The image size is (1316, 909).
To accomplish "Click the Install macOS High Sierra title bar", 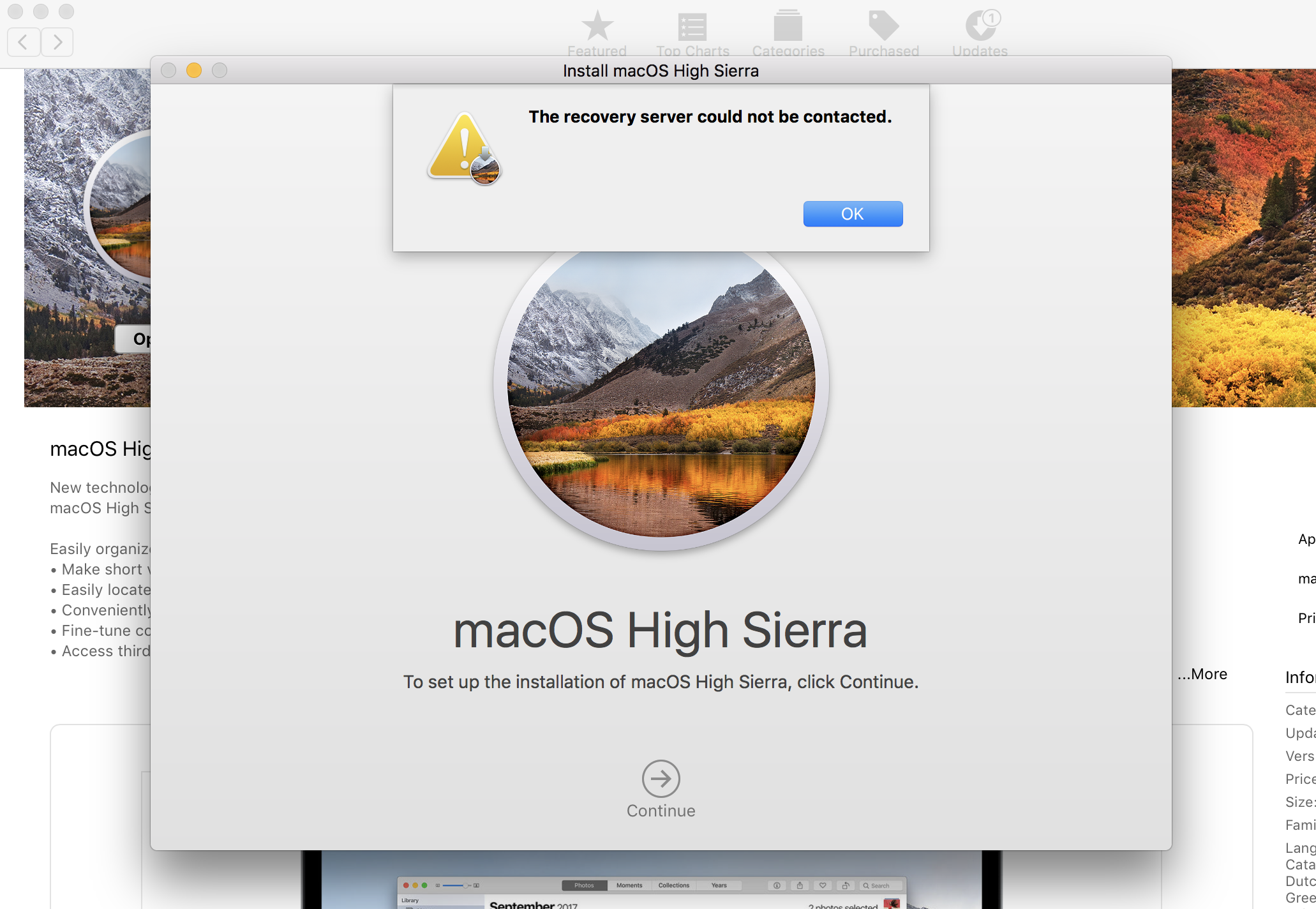I will click(x=661, y=70).
